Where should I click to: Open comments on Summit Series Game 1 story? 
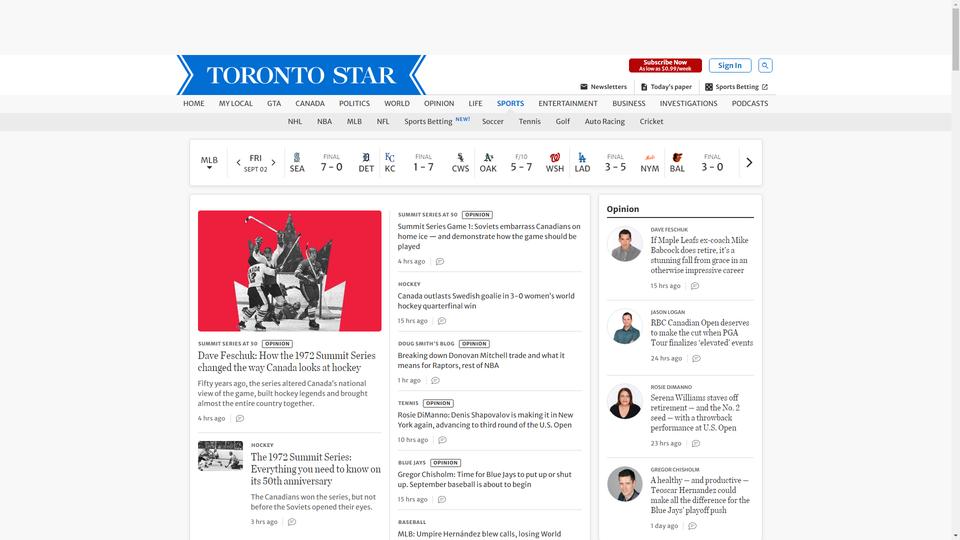tap(440, 261)
